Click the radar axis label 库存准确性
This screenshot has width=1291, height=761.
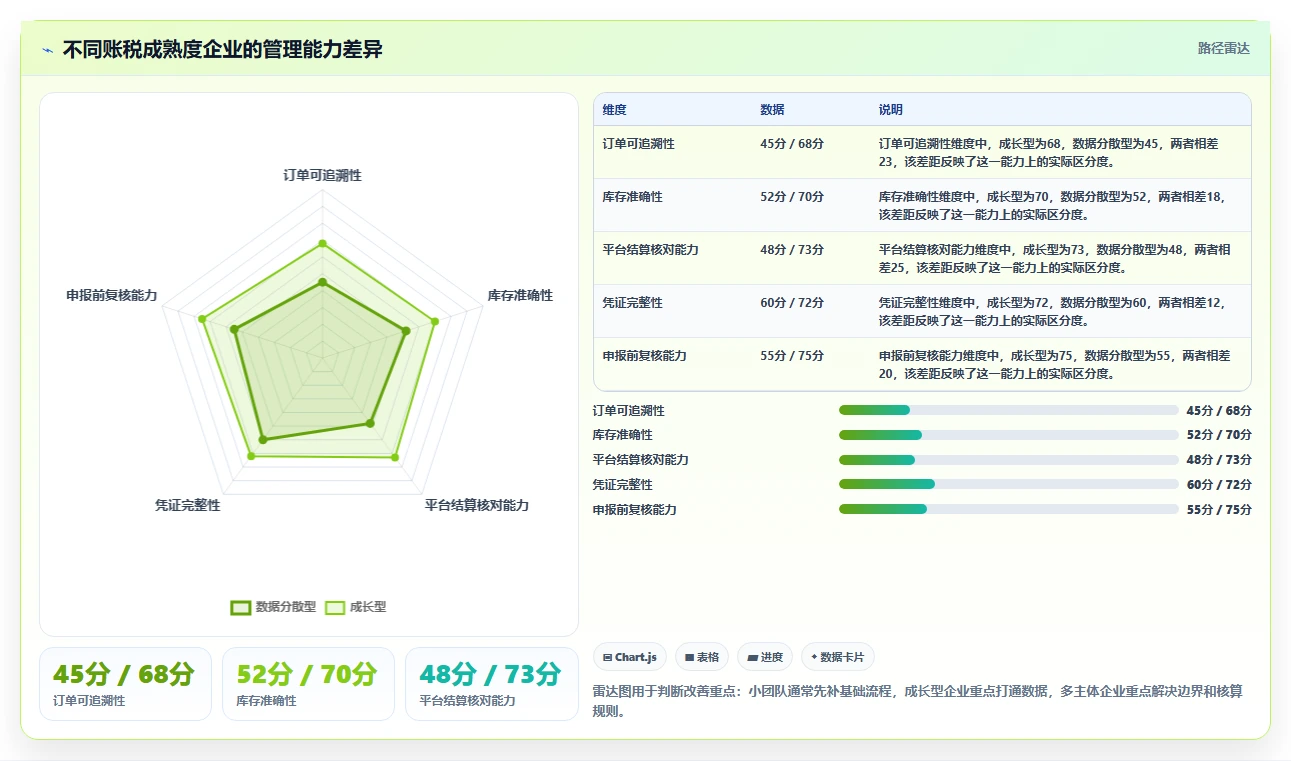pyautogui.click(x=520, y=295)
